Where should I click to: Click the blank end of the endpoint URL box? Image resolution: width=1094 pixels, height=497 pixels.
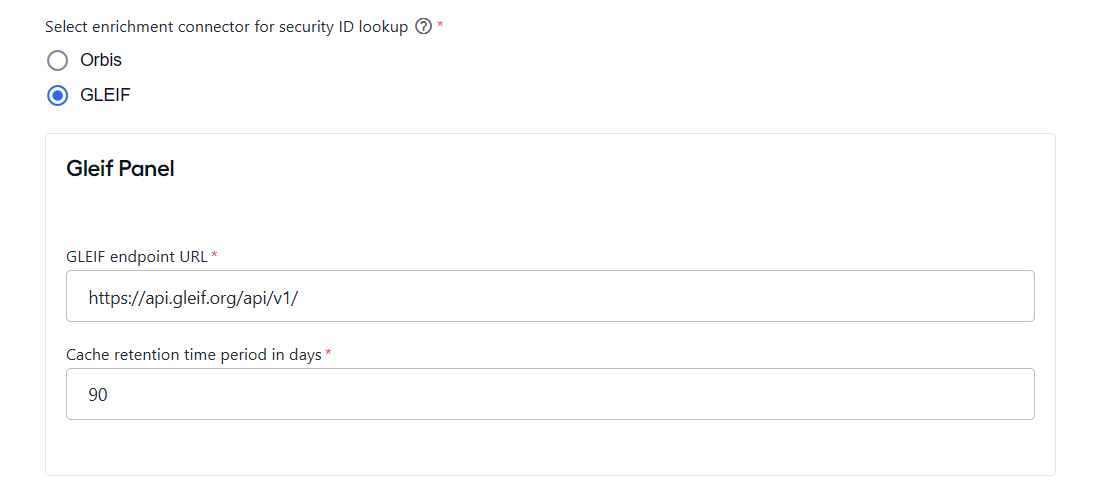663,296
